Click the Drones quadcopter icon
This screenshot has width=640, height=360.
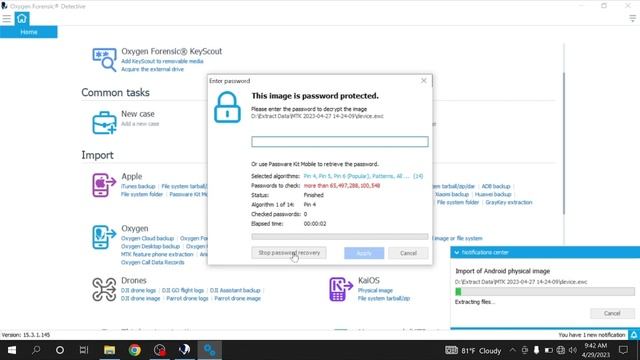(x=104, y=289)
